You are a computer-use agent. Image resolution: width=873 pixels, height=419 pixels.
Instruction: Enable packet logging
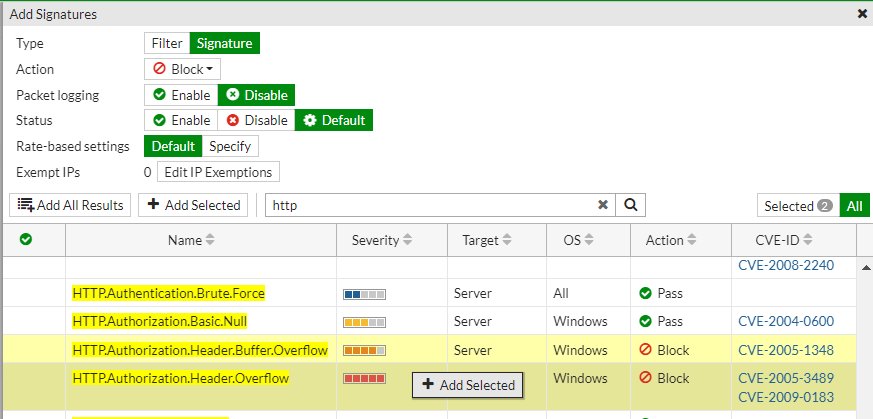(x=182, y=95)
